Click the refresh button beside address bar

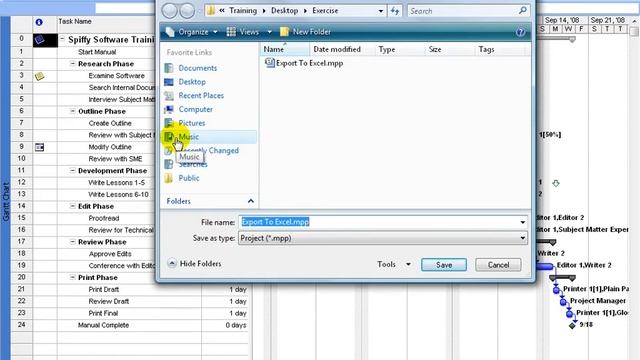click(x=395, y=11)
